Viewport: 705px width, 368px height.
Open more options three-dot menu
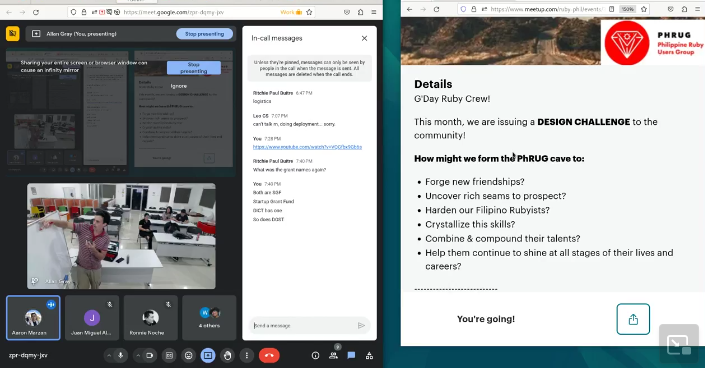(x=247, y=355)
